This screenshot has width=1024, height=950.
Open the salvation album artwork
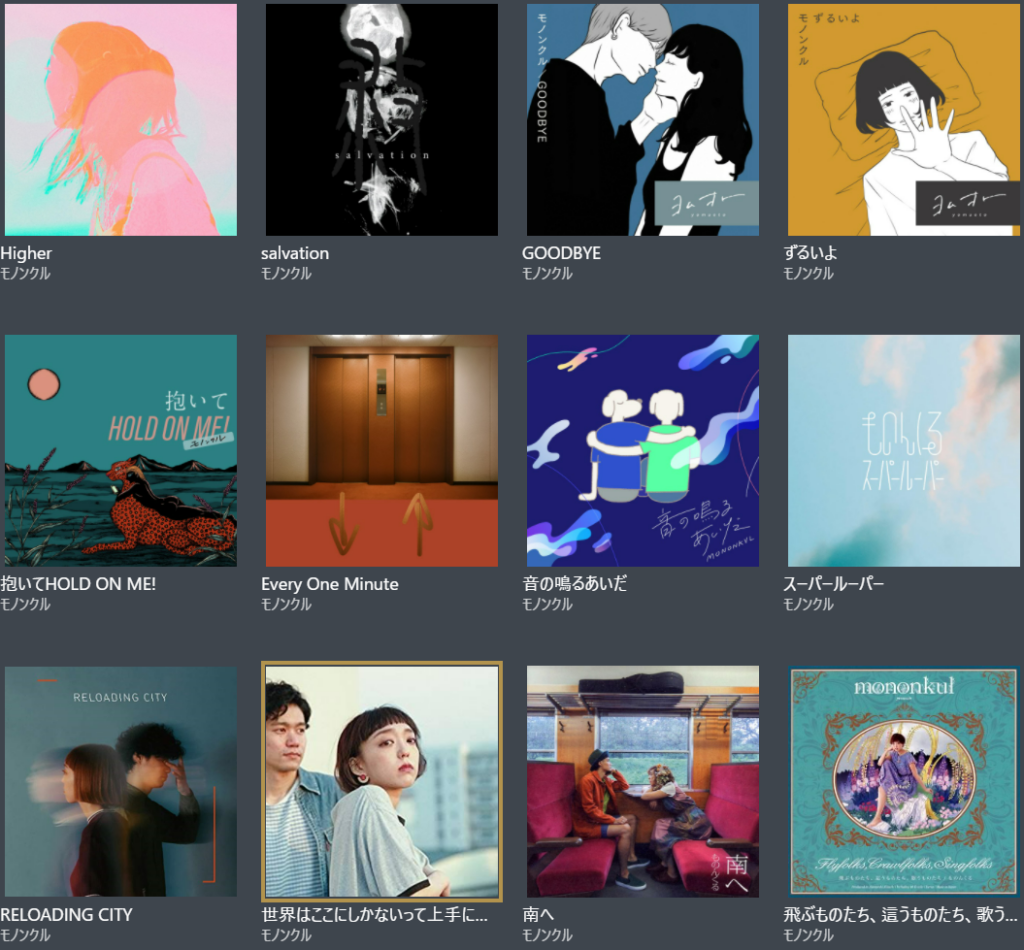point(381,119)
